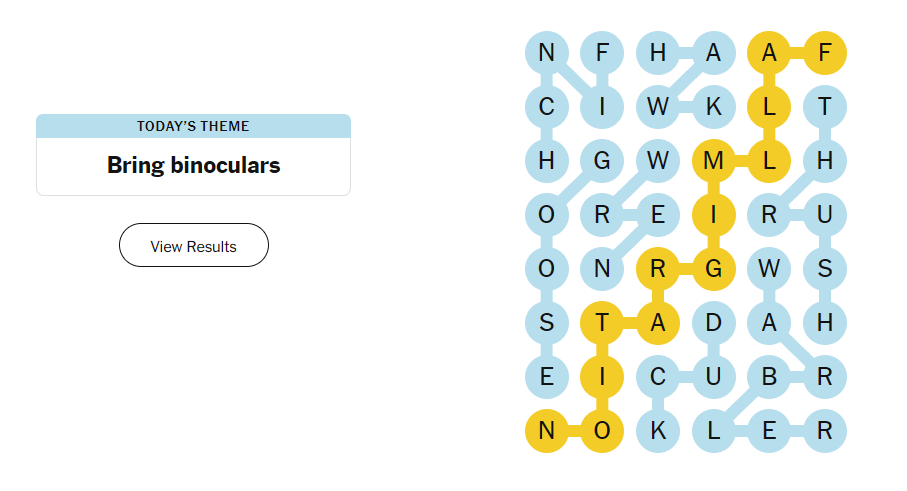The width and height of the screenshot is (907, 491).
Task: Click the "Bring binoculars" theme card
Action: point(193,166)
